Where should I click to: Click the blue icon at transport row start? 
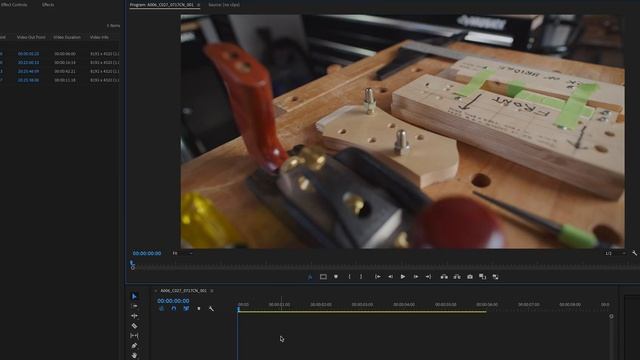point(310,277)
